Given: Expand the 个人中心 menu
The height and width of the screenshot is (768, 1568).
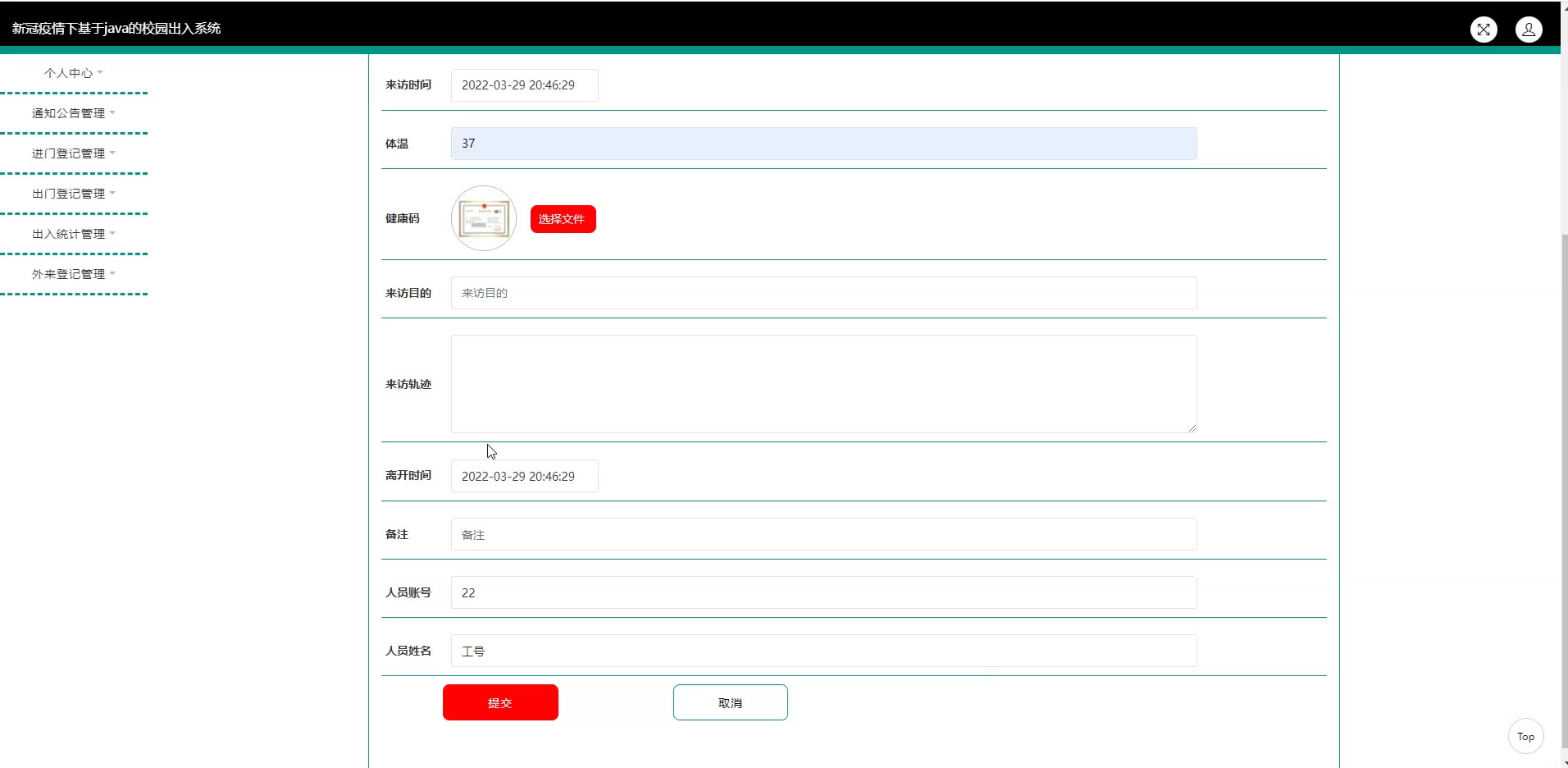Looking at the screenshot, I should [74, 73].
